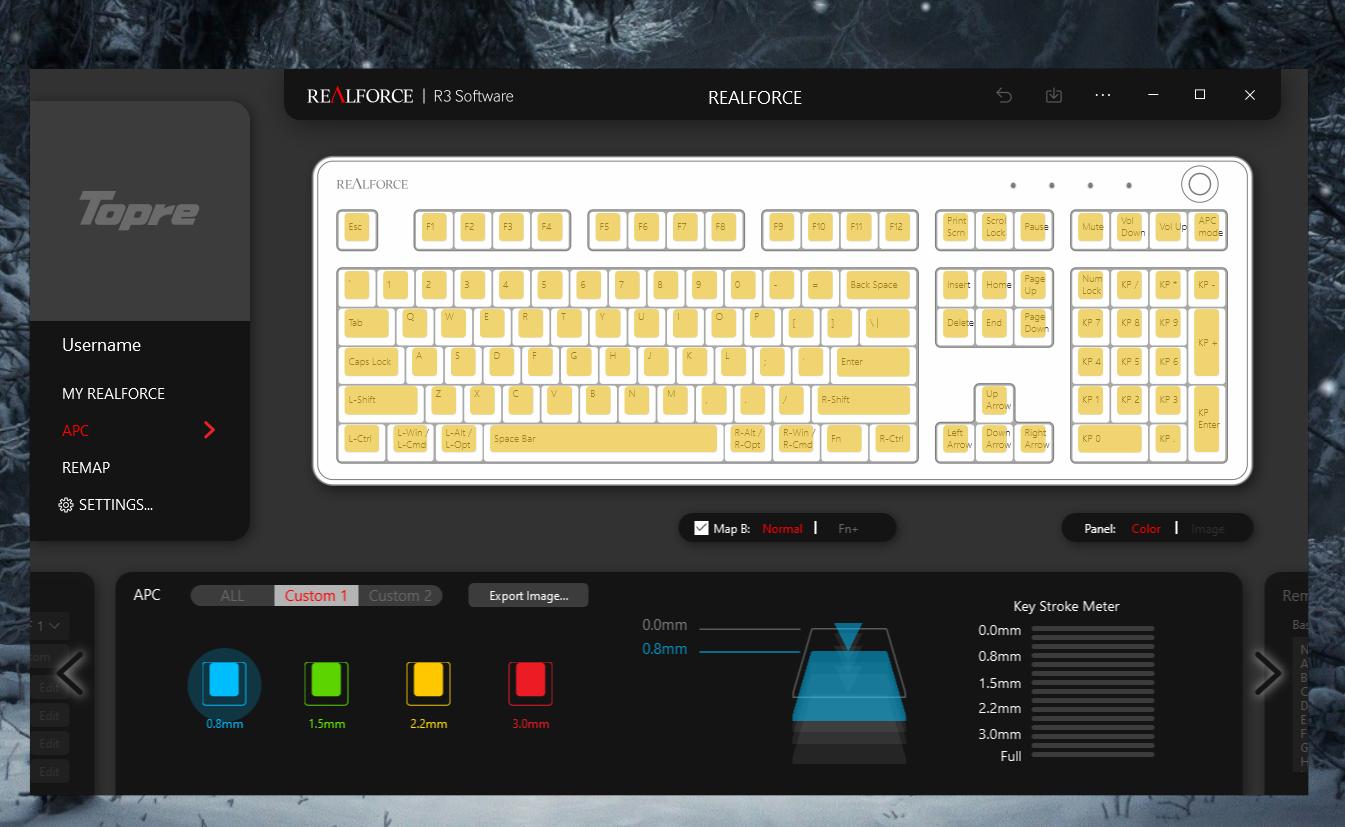Select the F1 key on keyboard layout
The height and width of the screenshot is (827, 1345).
tap(434, 228)
